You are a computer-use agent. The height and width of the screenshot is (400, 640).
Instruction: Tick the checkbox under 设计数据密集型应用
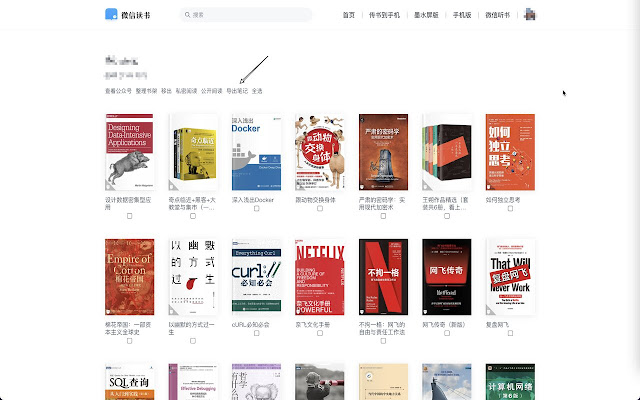click(x=129, y=216)
